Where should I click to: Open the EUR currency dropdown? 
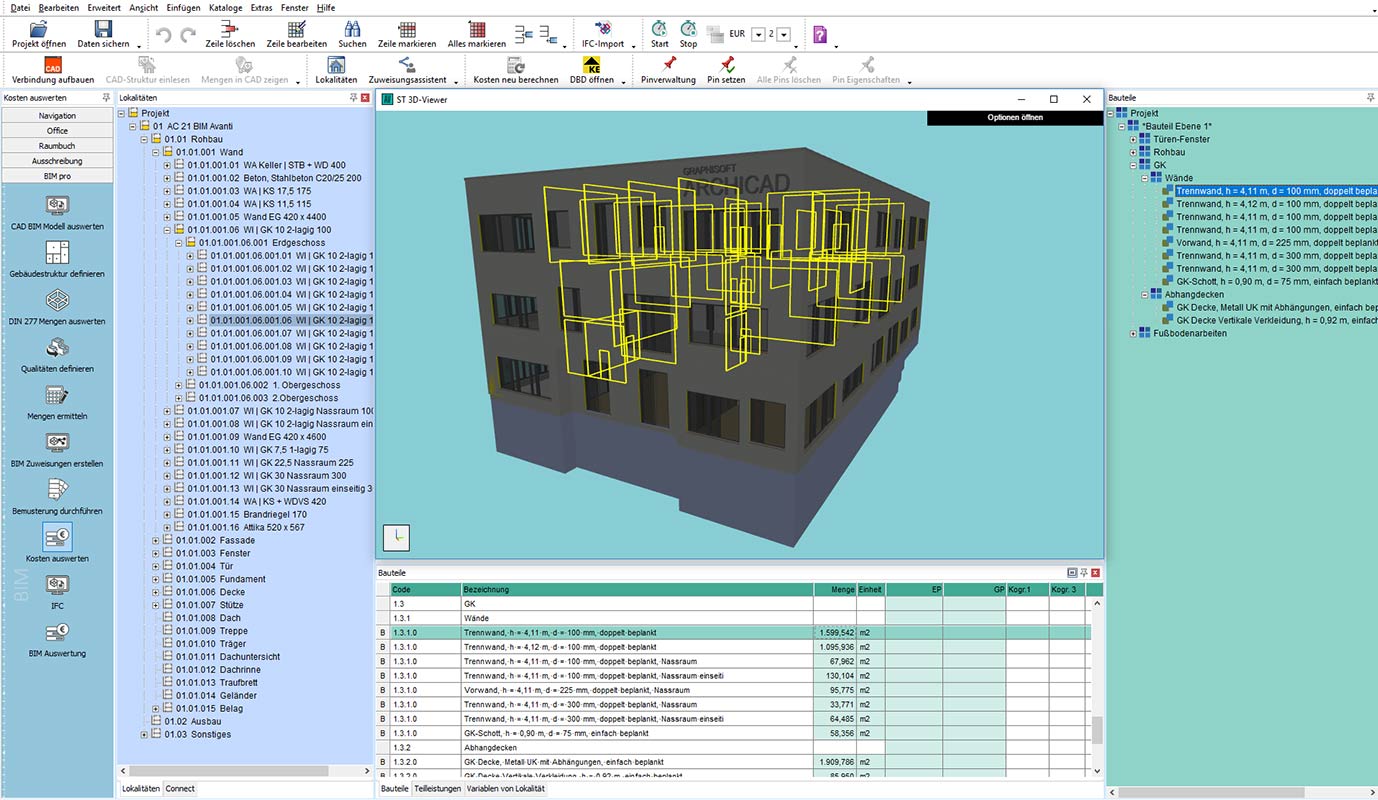[x=758, y=34]
